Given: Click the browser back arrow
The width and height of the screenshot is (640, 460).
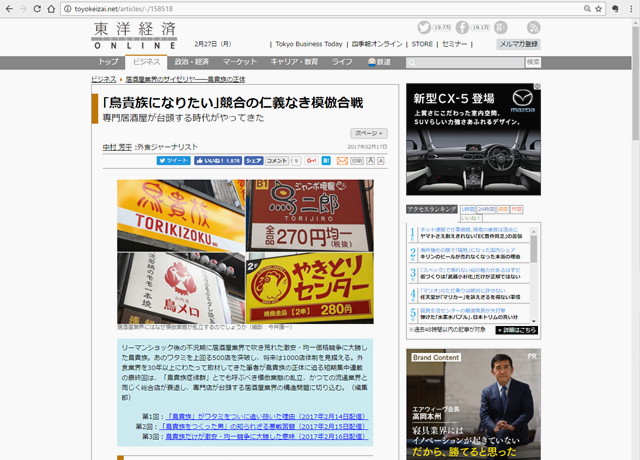Looking at the screenshot, I should point(11,8).
